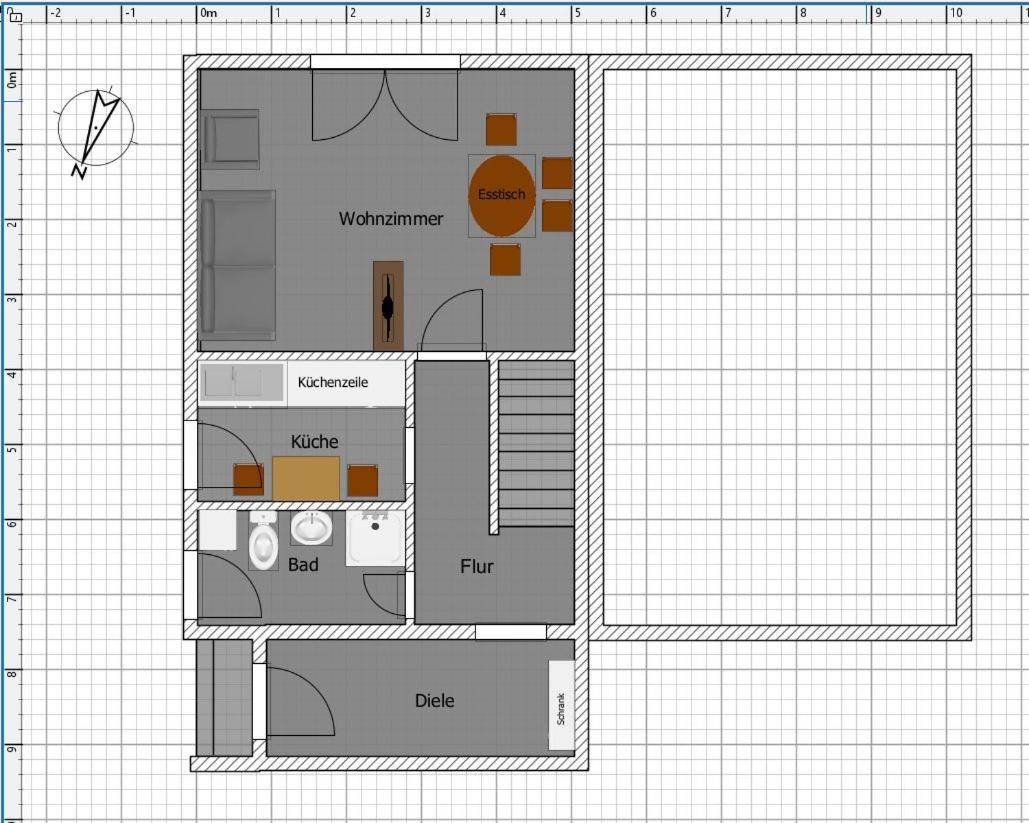
Task: Click the compass rose icon
Action: tap(95, 129)
